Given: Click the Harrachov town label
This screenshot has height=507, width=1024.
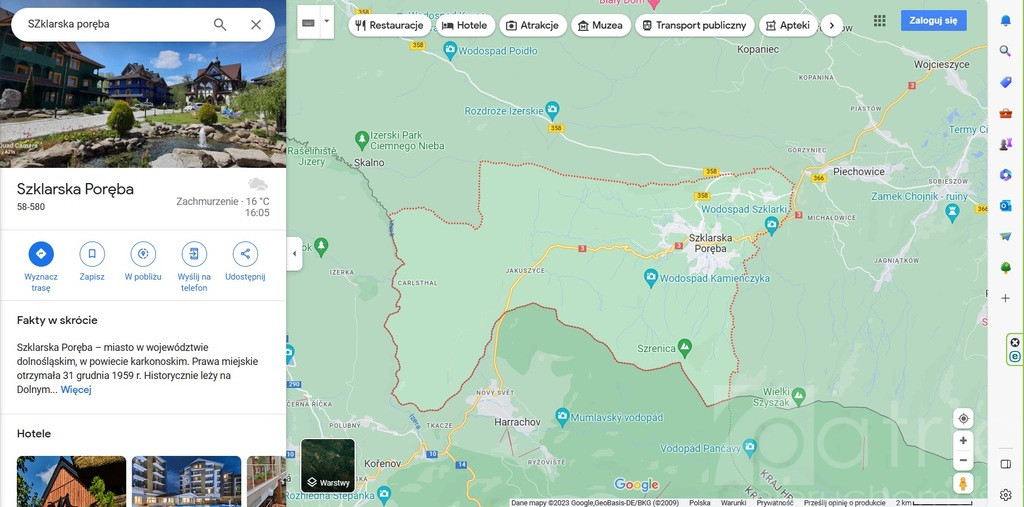Looking at the screenshot, I should click(x=517, y=422).
